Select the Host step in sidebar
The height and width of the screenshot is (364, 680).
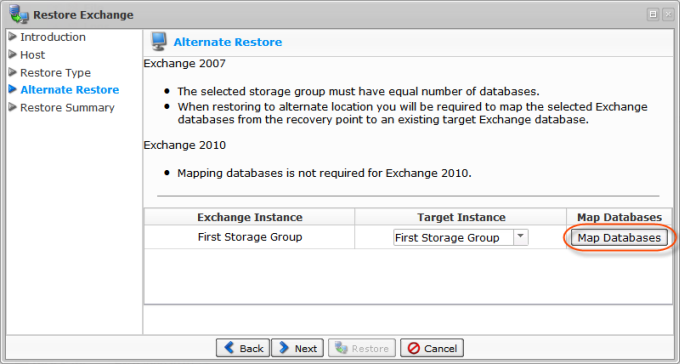[33, 55]
